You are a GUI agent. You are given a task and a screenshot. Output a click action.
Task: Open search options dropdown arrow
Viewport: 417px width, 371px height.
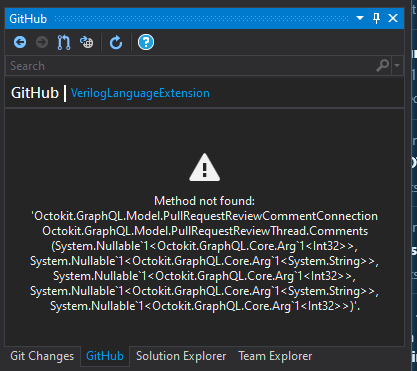397,65
